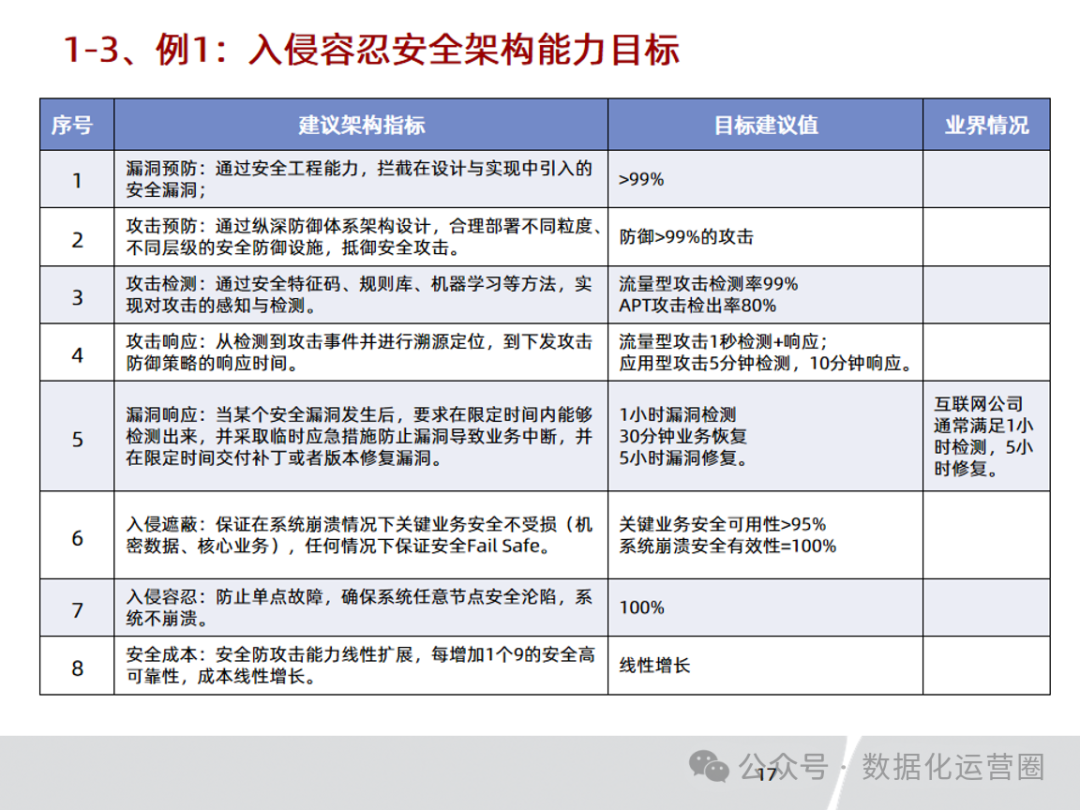Screen dimensions: 1080x810
Task: Select the 100% target value cell
Action: [765, 608]
